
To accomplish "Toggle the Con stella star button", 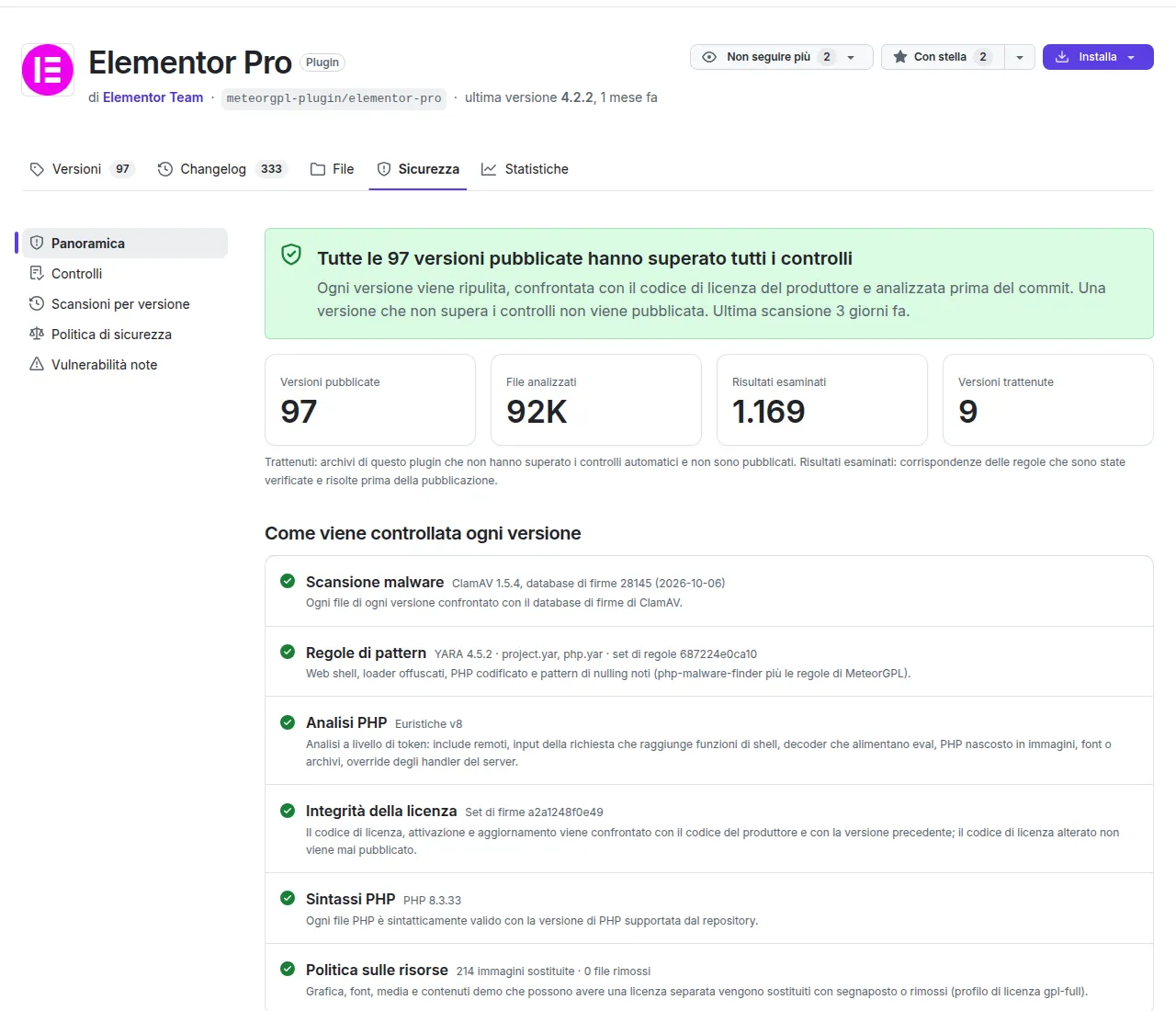I will pos(943,57).
